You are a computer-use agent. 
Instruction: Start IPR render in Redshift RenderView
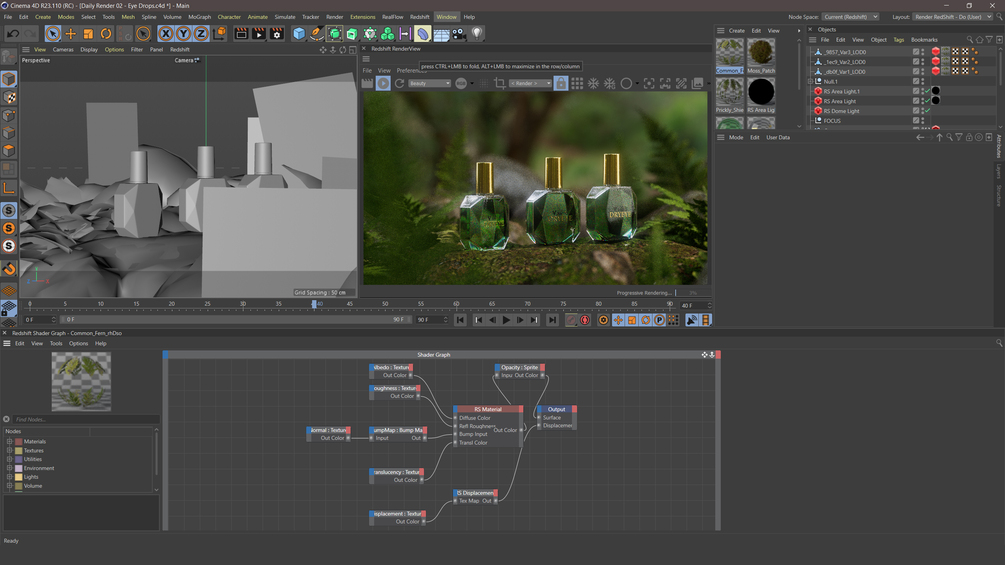click(x=383, y=84)
